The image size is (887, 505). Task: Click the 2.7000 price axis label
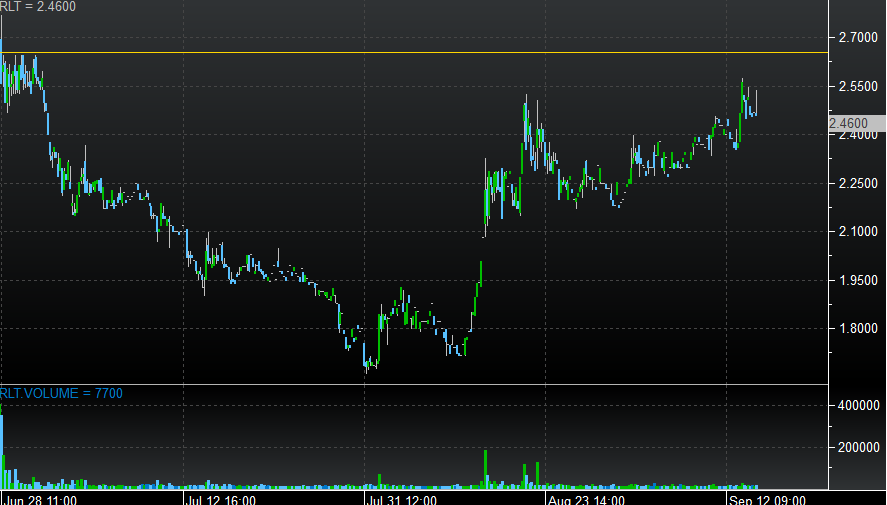click(x=859, y=38)
